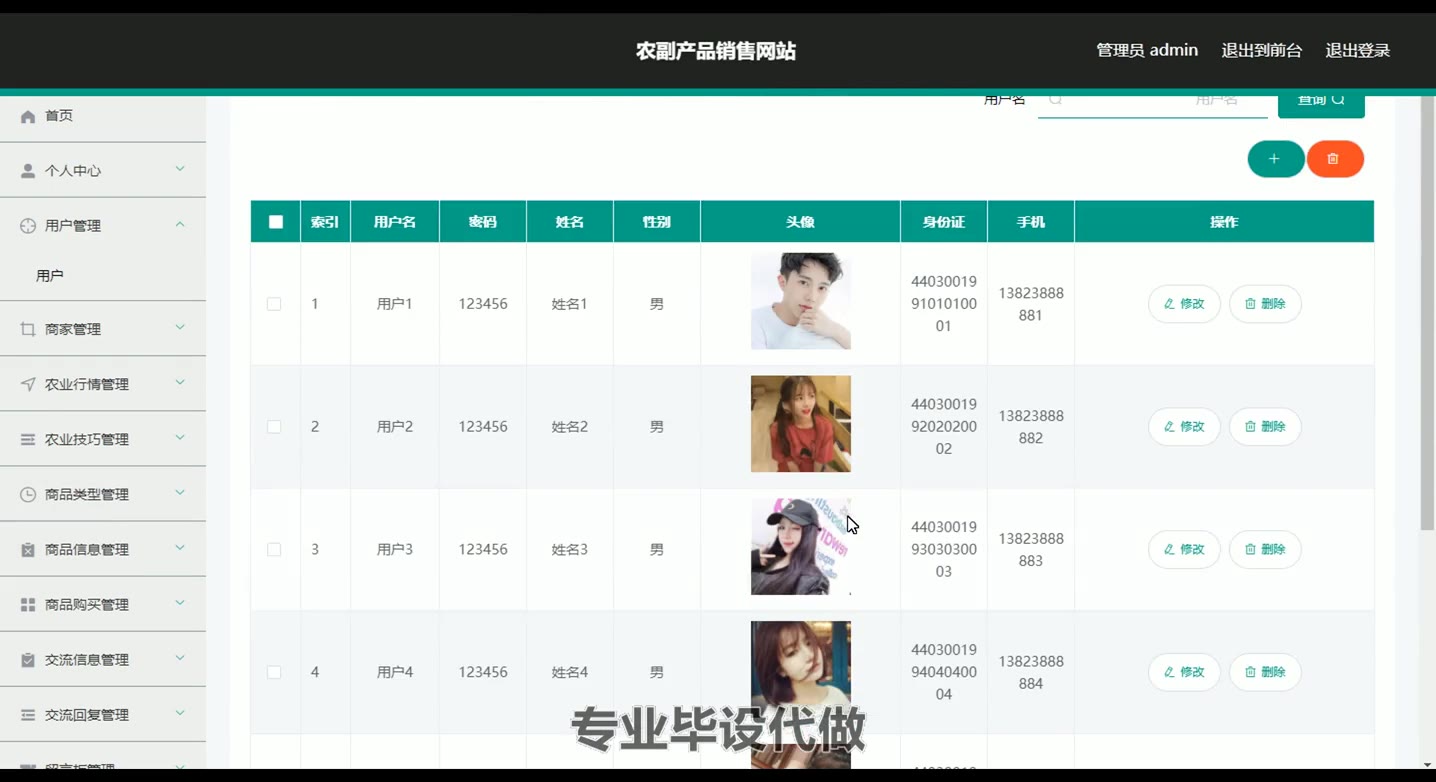Expand the 农业技巧管理 chevron
The image size is (1436, 782).
pos(180,437)
